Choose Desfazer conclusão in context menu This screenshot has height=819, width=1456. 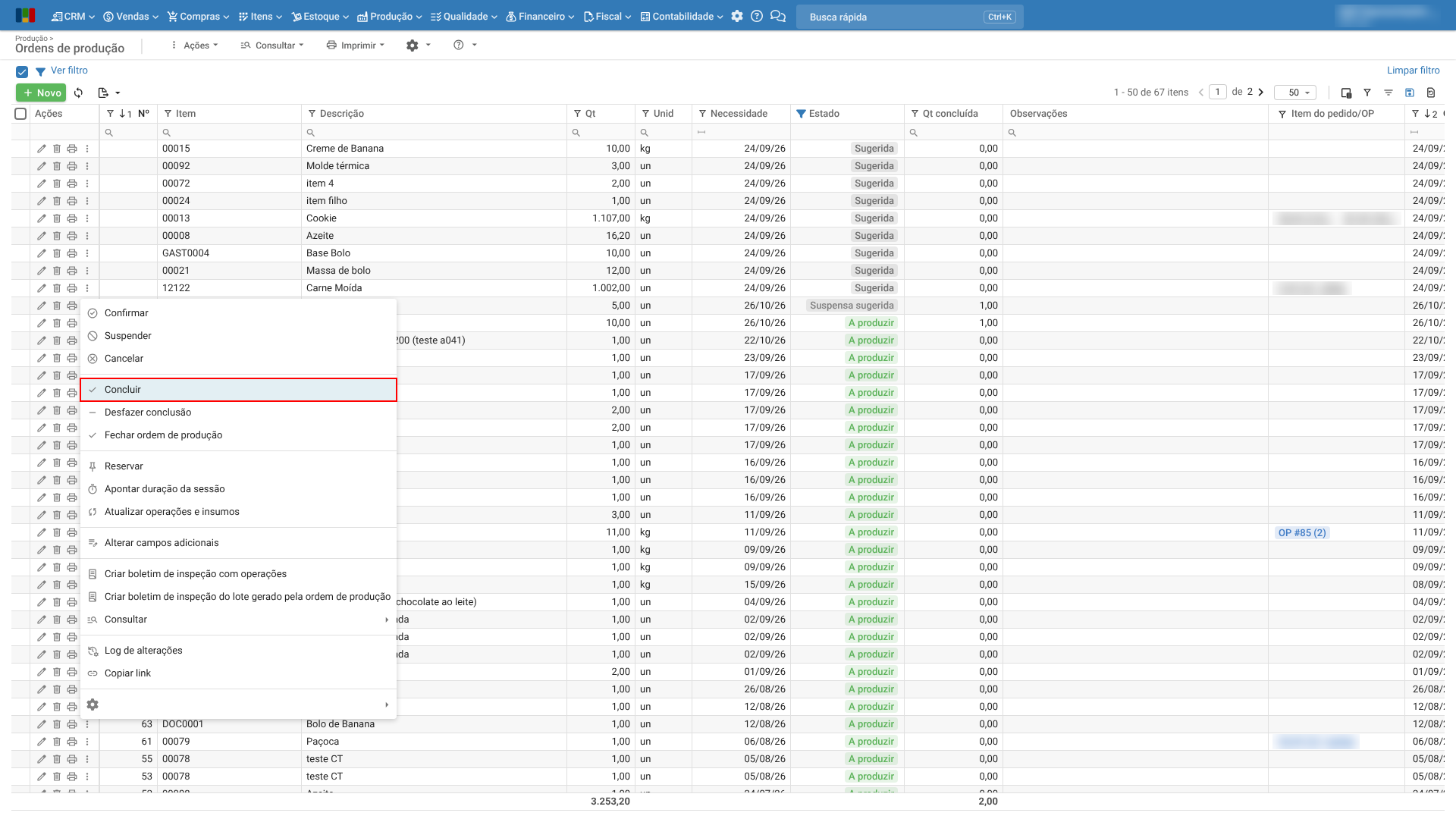[238, 413]
